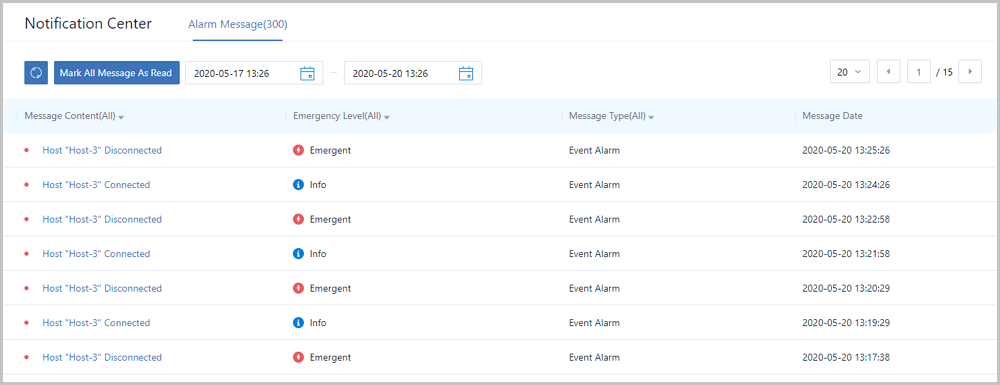Click Mark All Message As Read button
This screenshot has height=385, width=1000.
[x=116, y=73]
